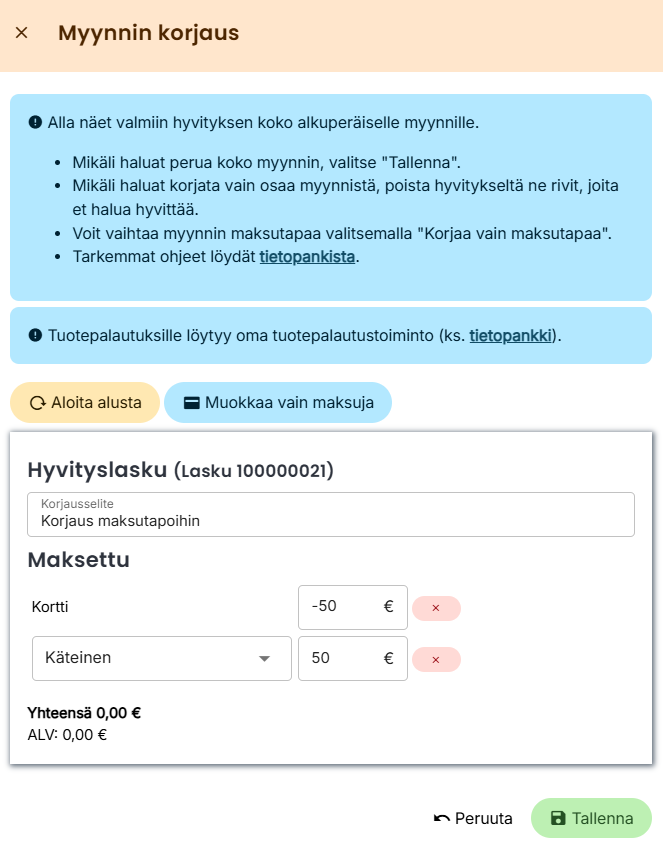Remove the Kortti payment row
The height and width of the screenshot is (847, 663).
tap(435, 608)
